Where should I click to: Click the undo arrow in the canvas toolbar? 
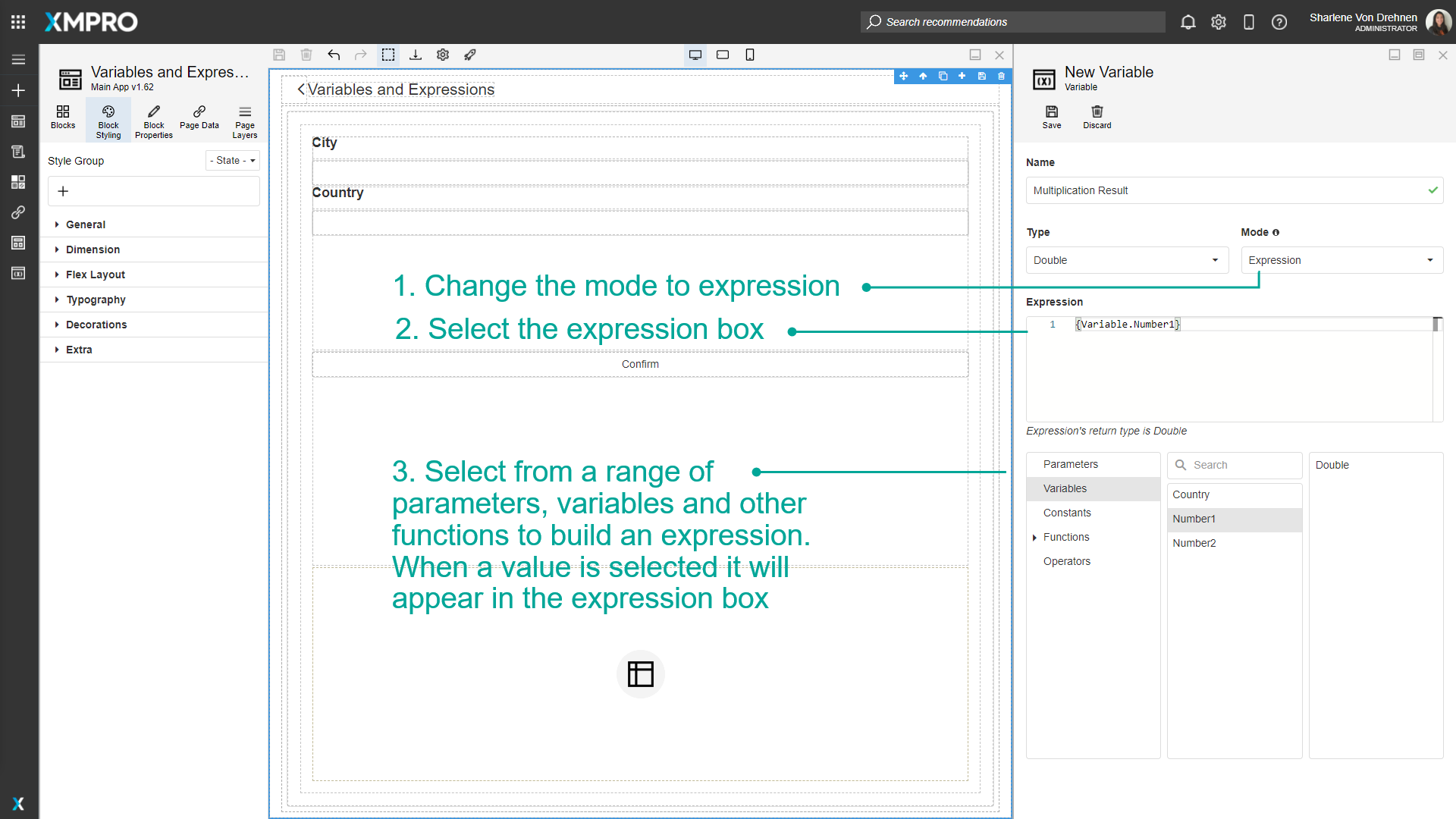point(334,55)
